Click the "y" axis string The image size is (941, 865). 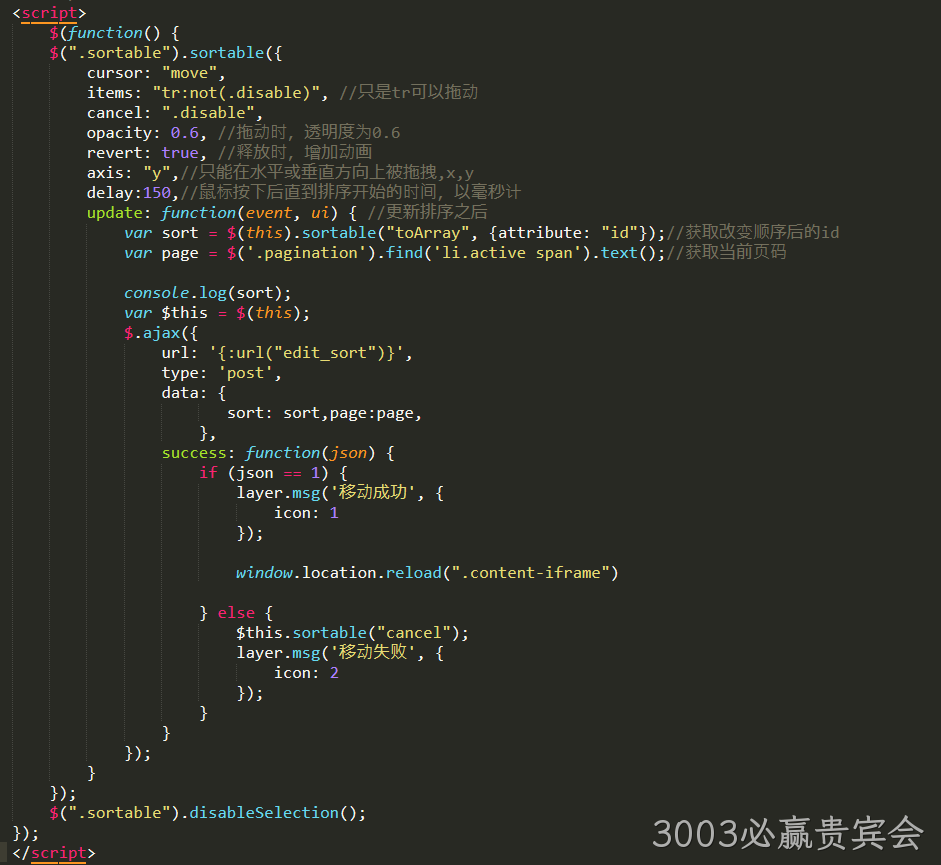(x=157, y=173)
